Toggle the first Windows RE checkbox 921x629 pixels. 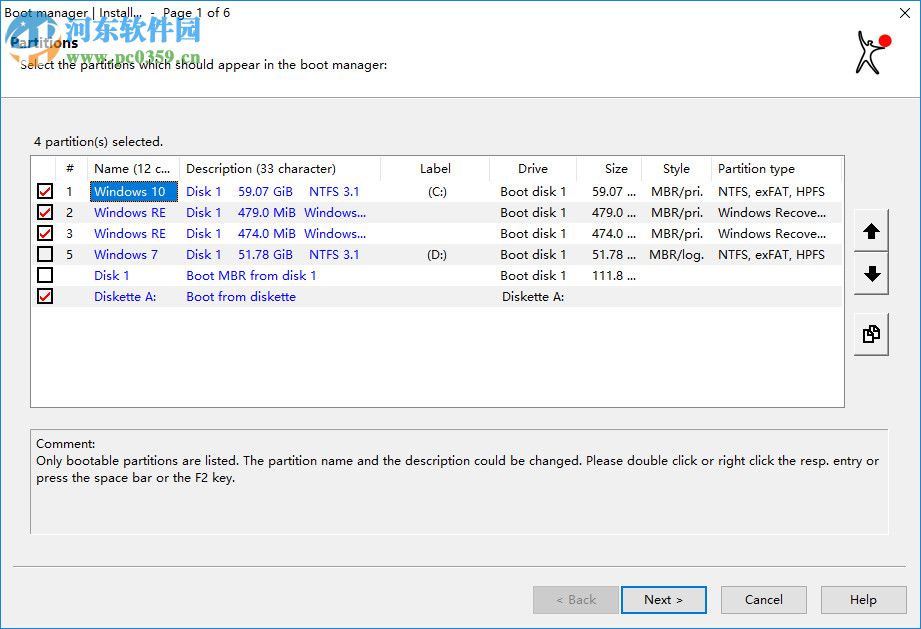(x=45, y=213)
